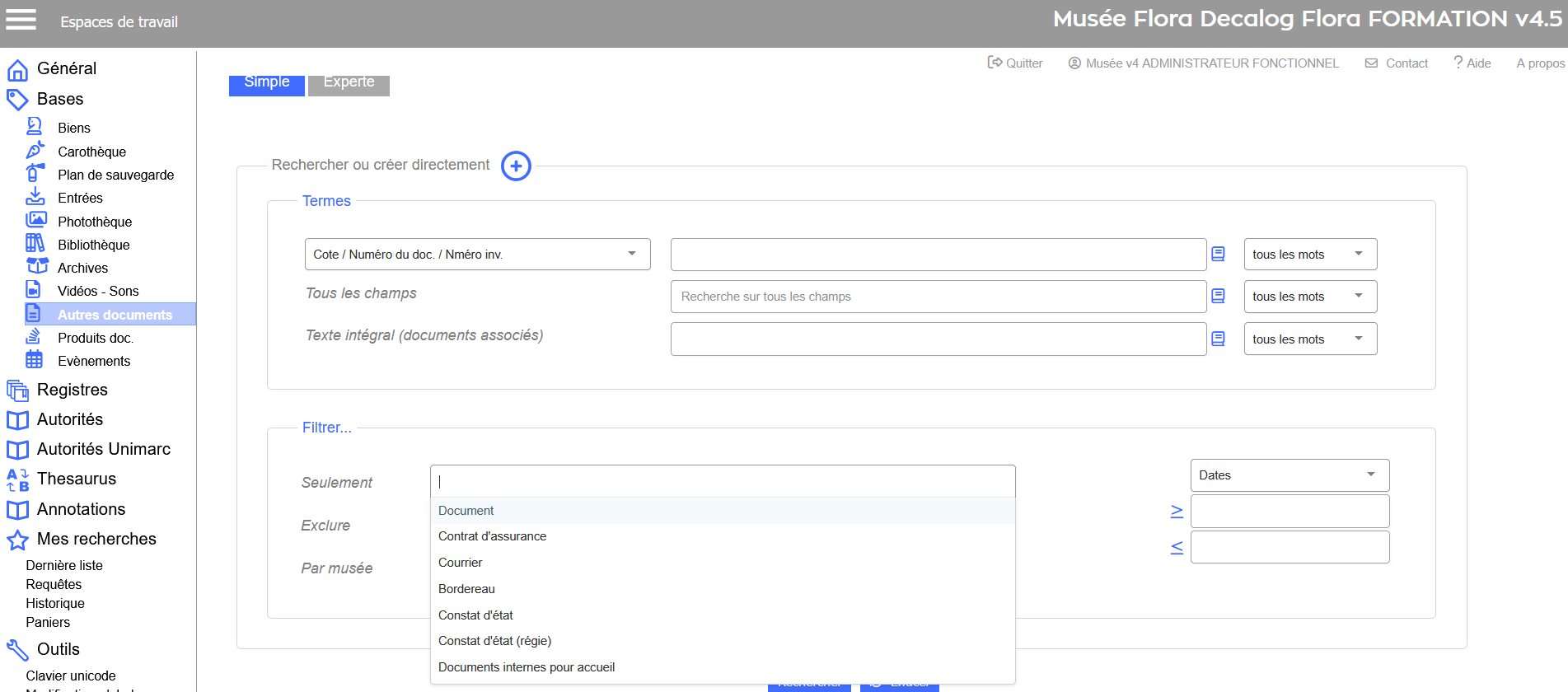Click the Outils wrench icon

coord(17,650)
